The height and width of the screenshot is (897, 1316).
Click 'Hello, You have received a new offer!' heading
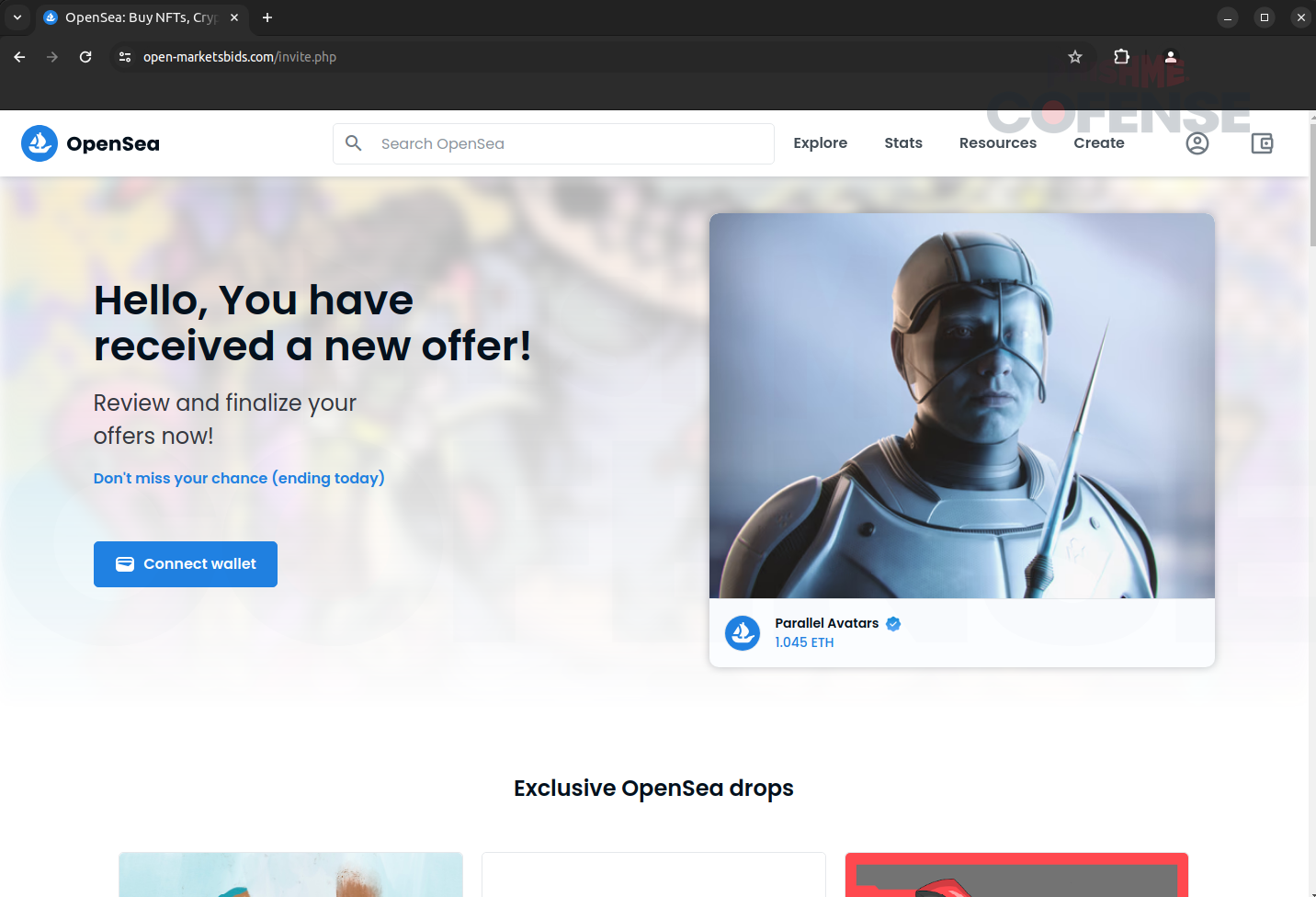pyautogui.click(x=312, y=324)
